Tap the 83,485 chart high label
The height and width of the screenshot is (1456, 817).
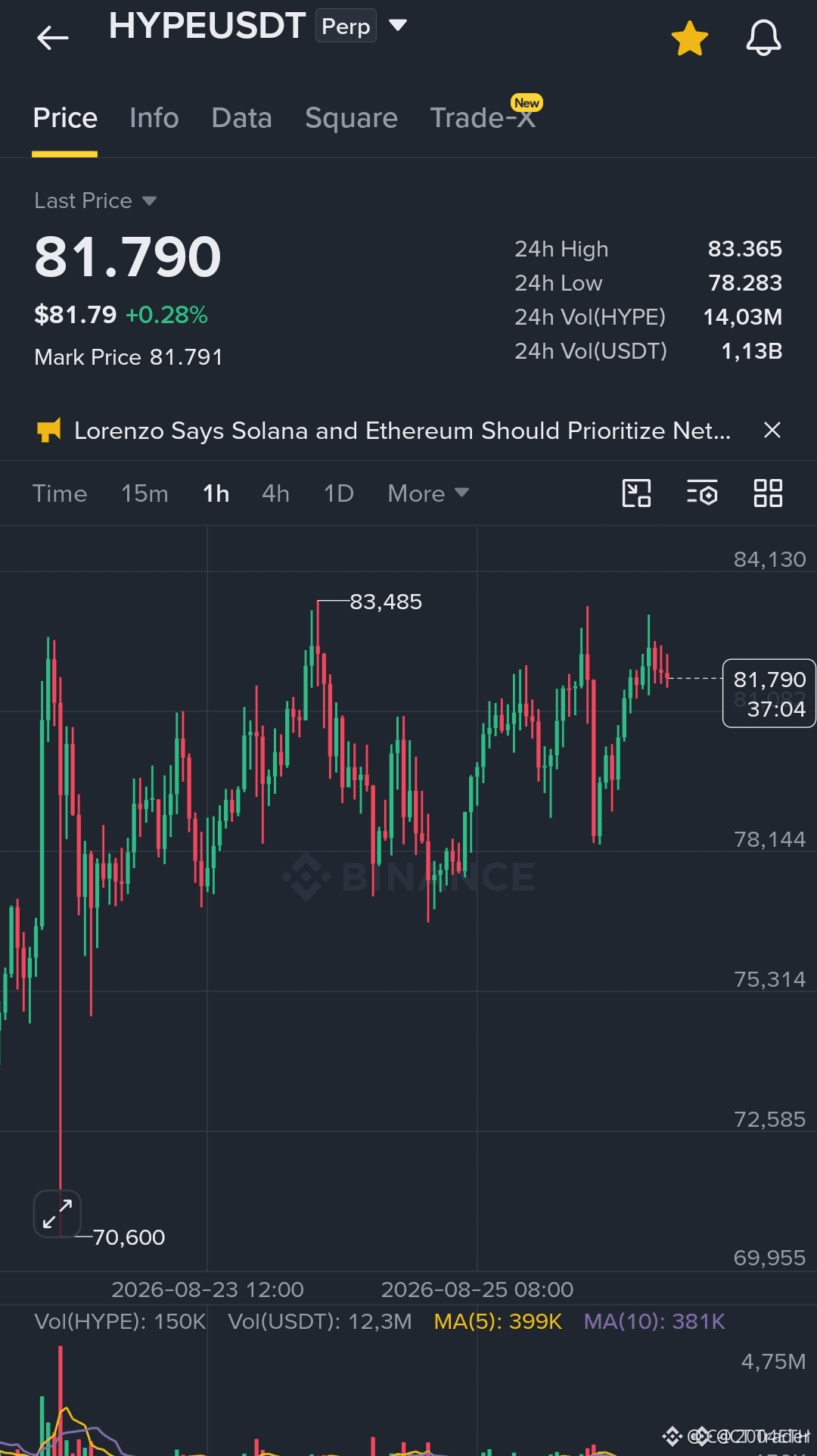386,602
